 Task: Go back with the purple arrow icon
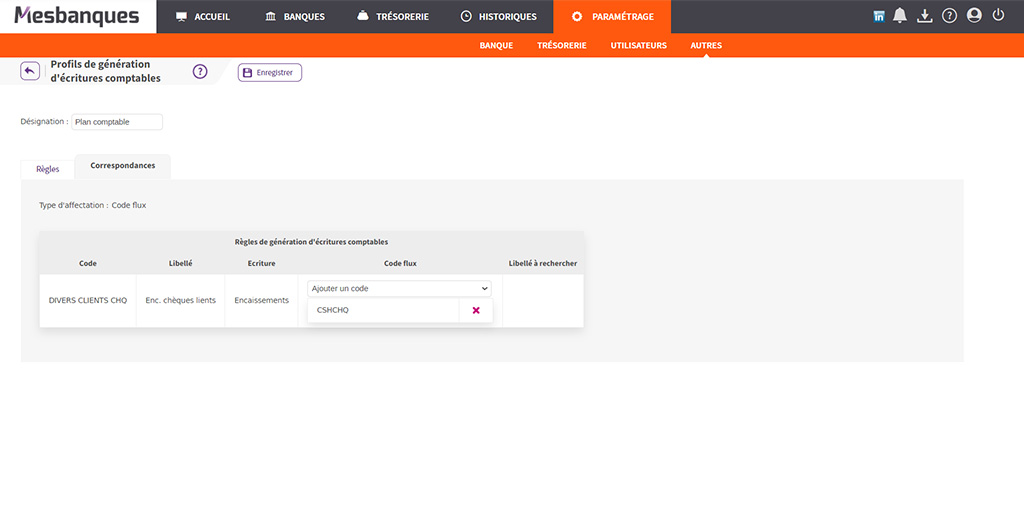pyautogui.click(x=30, y=71)
